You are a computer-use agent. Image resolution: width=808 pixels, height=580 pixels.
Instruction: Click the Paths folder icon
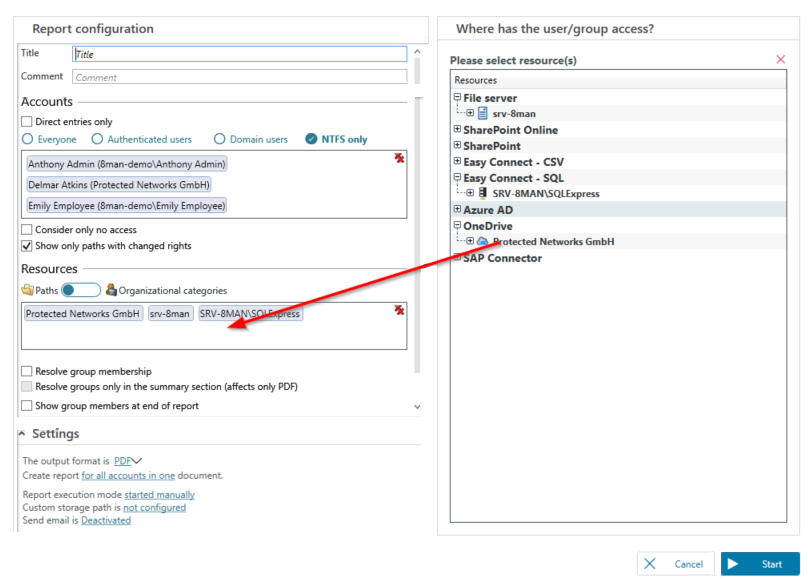tap(27, 290)
